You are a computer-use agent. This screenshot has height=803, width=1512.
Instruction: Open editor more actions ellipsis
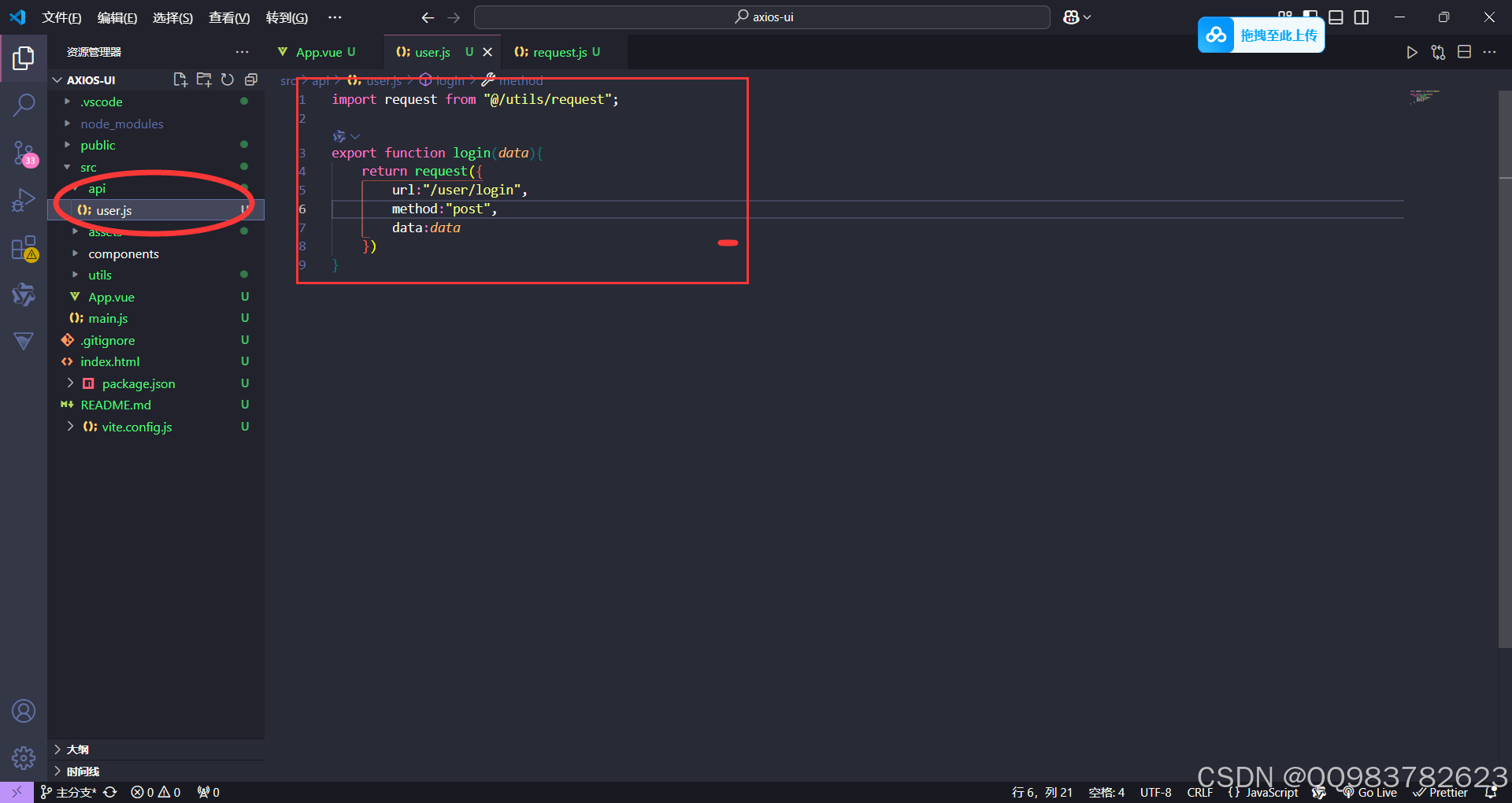point(1489,52)
